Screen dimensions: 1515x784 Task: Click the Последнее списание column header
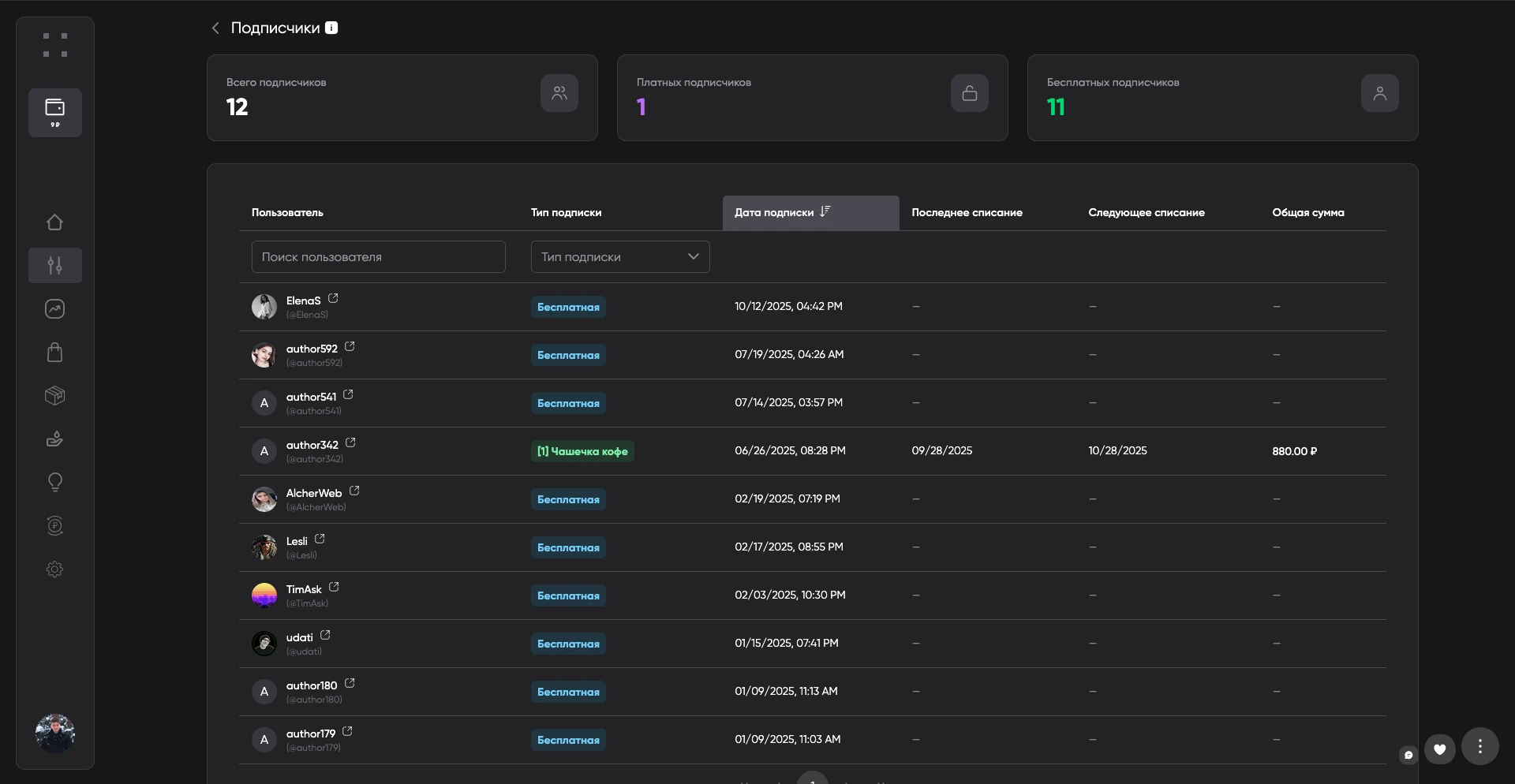(x=967, y=213)
